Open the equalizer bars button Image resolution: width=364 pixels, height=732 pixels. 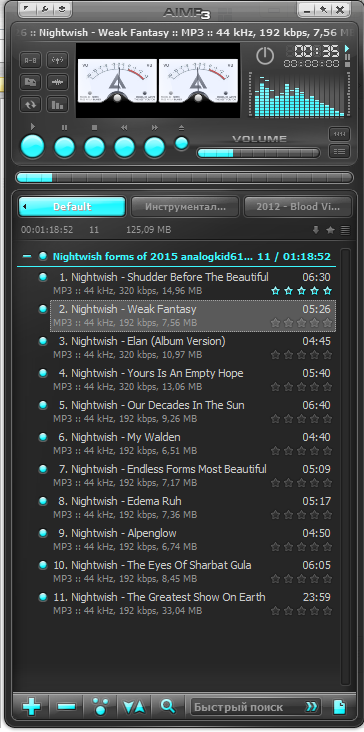point(57,104)
